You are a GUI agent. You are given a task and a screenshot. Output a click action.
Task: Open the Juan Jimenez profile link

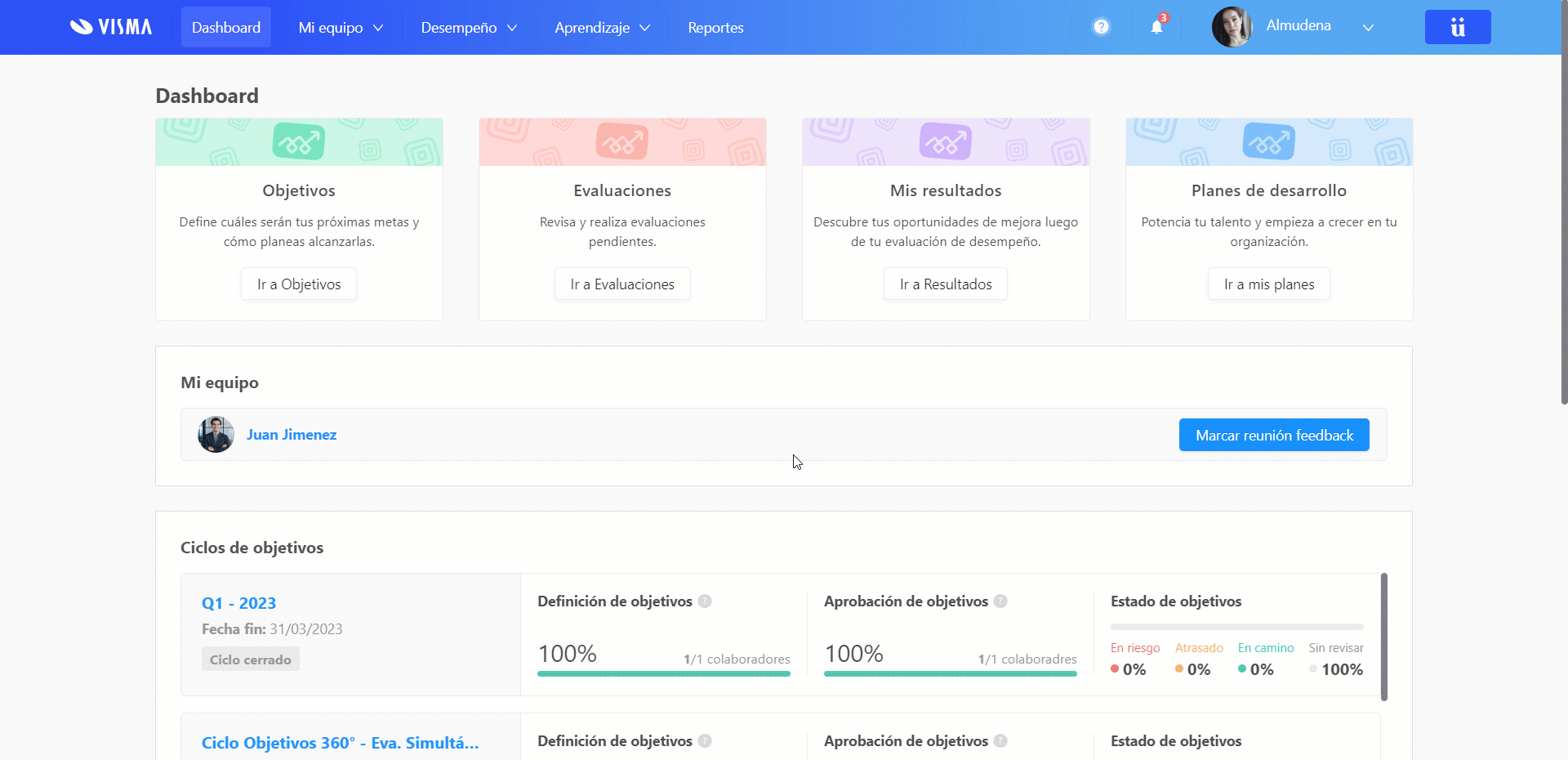coord(292,435)
